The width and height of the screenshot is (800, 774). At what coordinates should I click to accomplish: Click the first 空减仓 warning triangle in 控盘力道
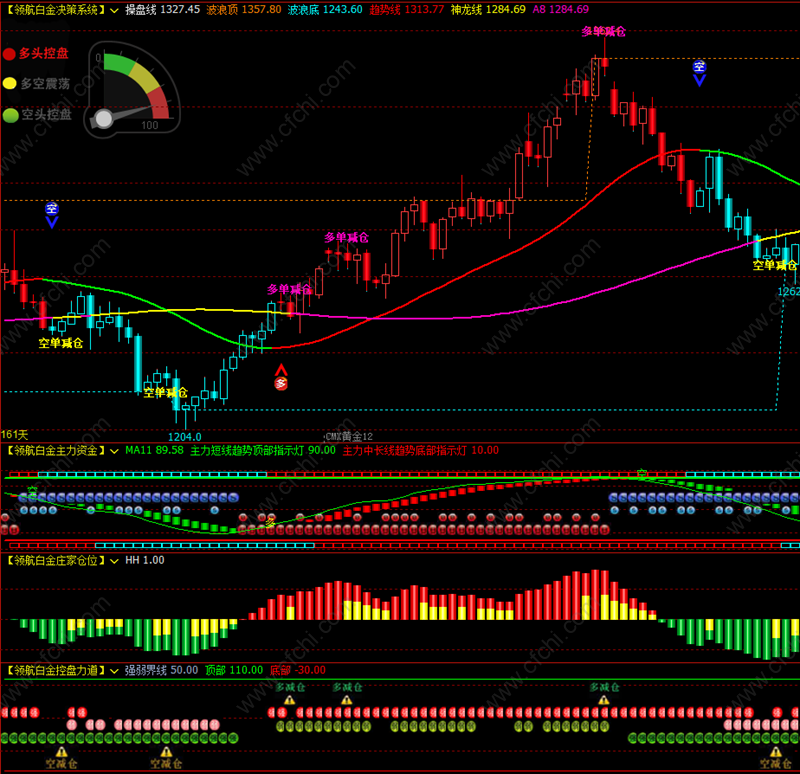[x=61, y=752]
